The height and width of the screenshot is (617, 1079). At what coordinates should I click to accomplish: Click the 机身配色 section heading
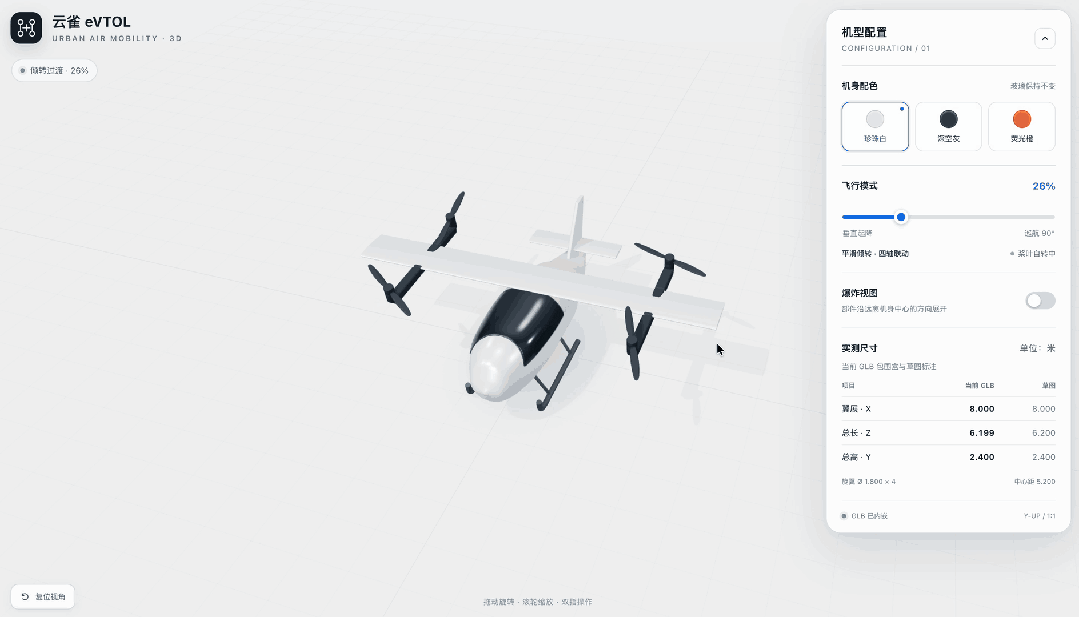pos(859,86)
